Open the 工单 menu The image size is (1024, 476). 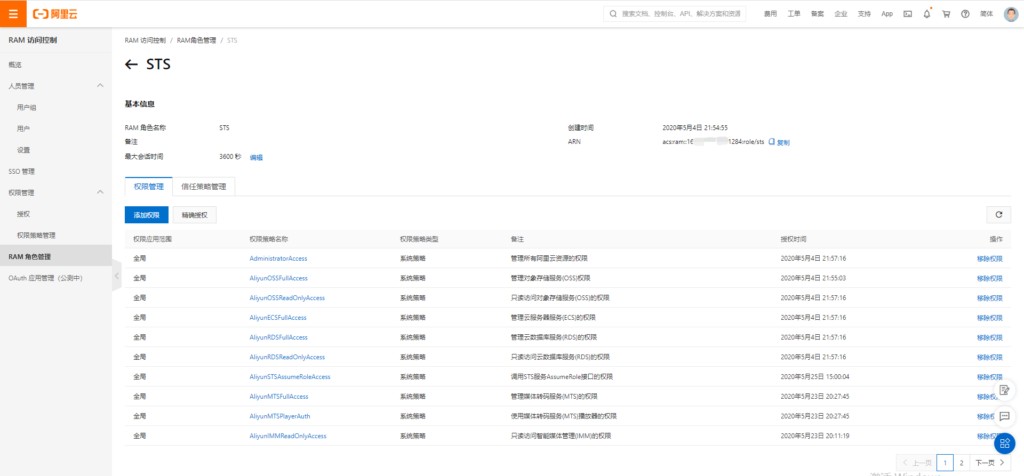pyautogui.click(x=793, y=14)
